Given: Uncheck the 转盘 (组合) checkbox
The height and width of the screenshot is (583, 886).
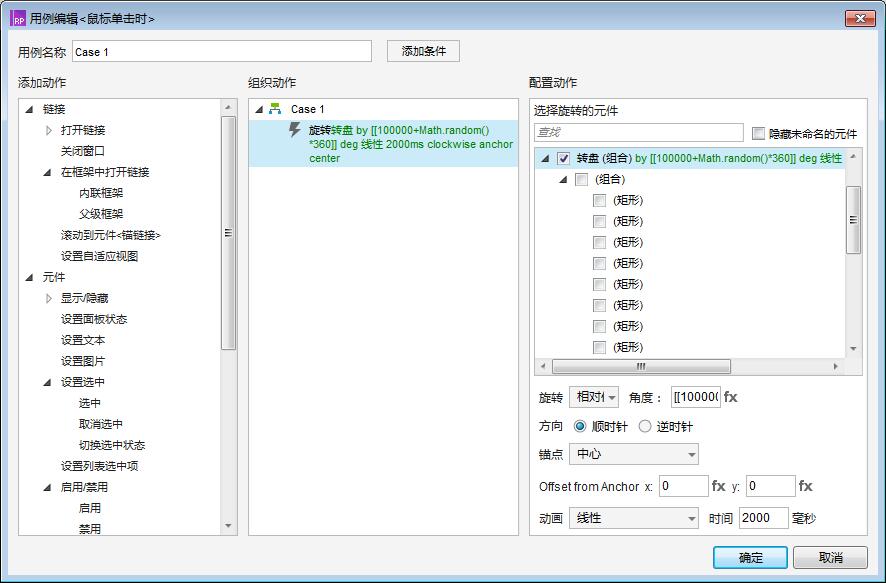Looking at the screenshot, I should tap(563, 159).
